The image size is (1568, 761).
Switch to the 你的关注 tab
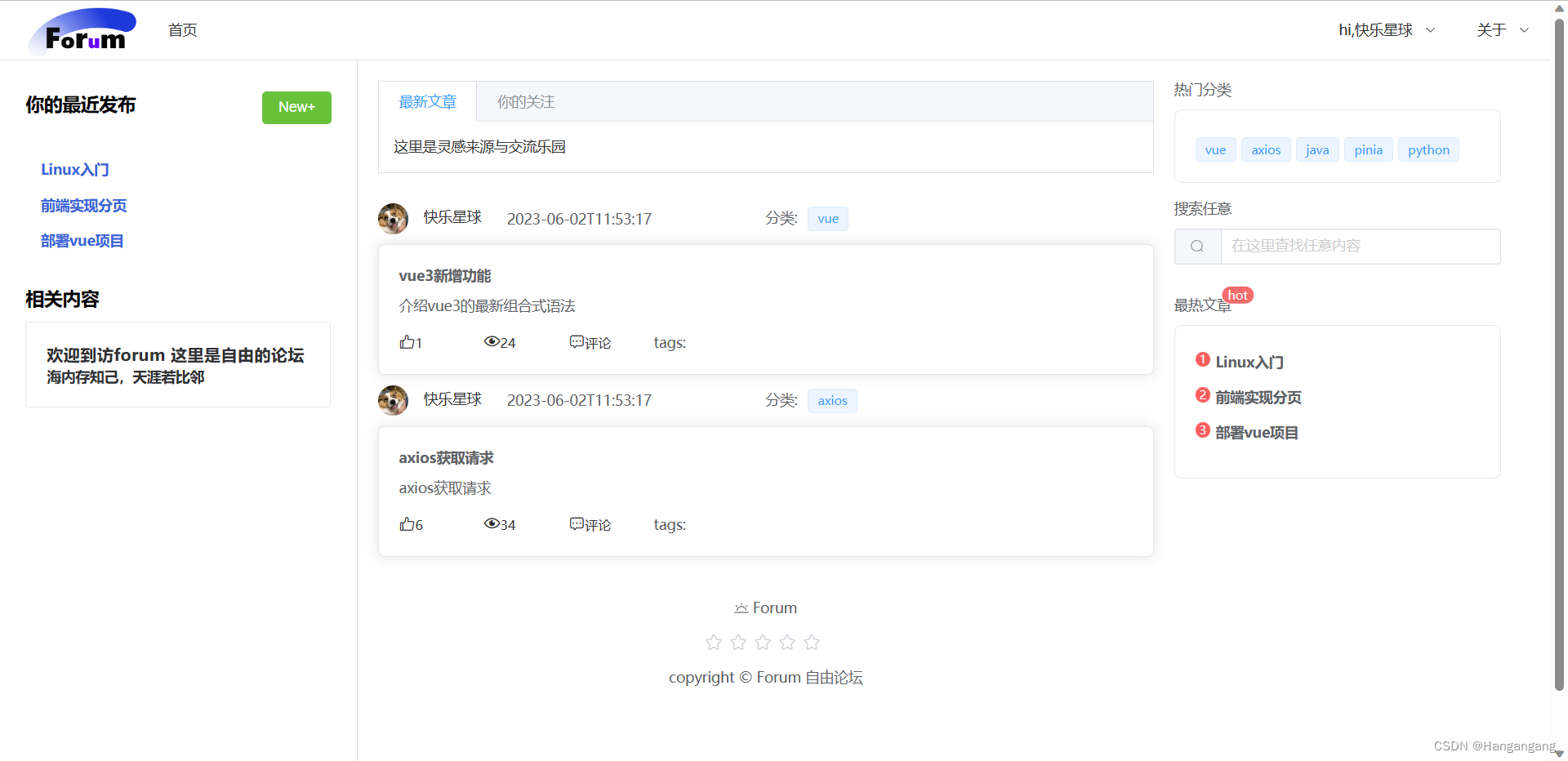[x=525, y=101]
